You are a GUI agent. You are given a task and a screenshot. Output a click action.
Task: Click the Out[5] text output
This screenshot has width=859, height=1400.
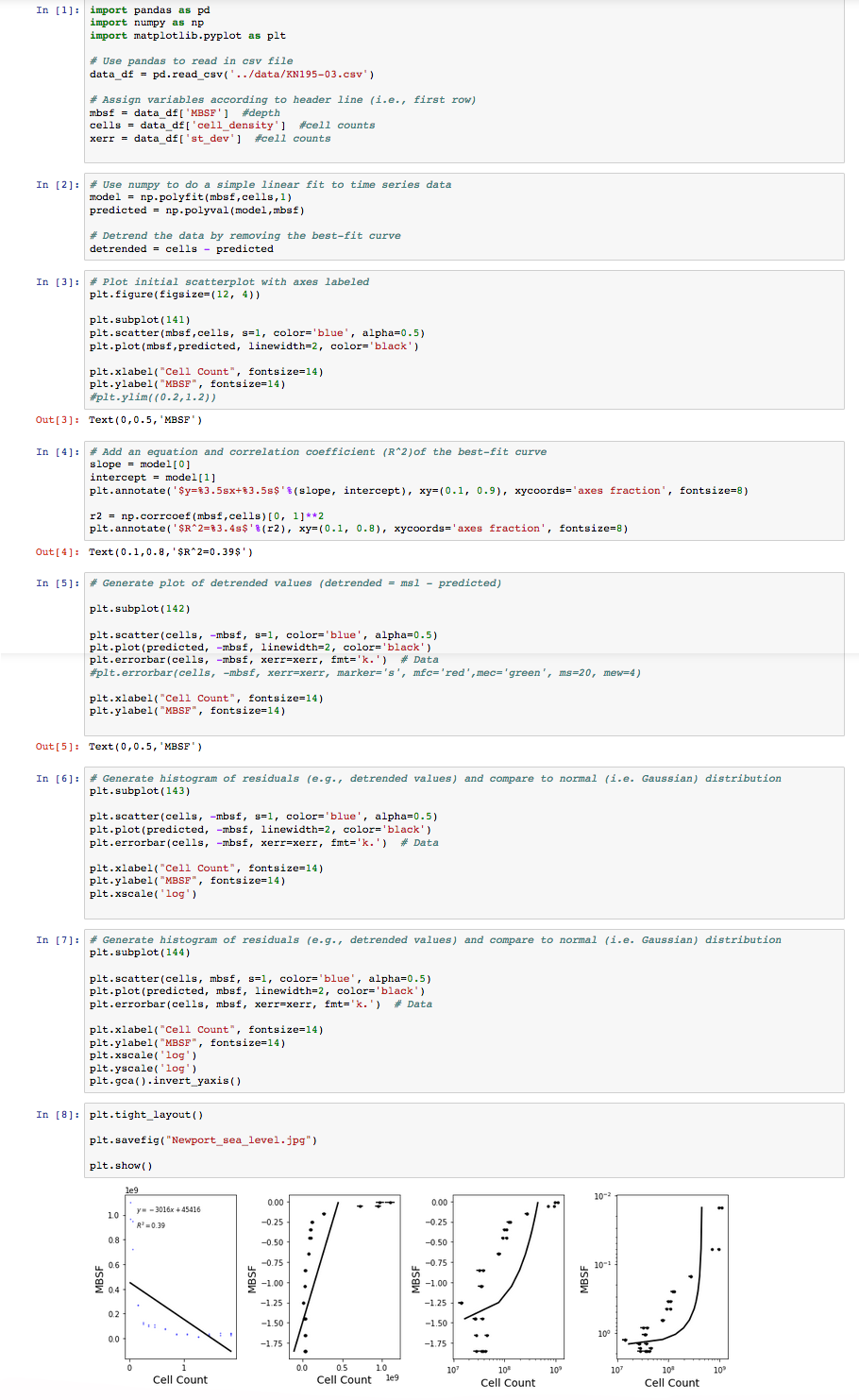[x=145, y=747]
